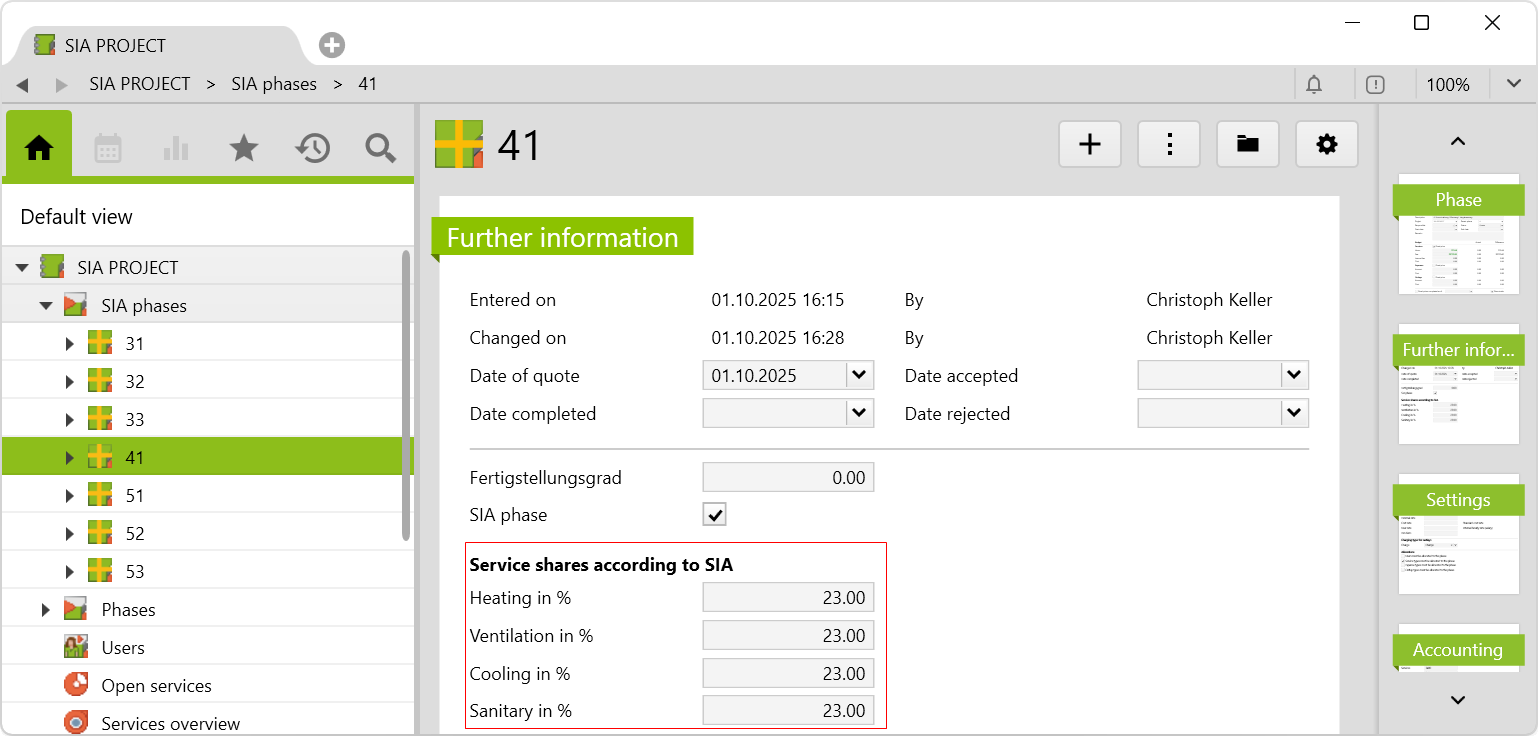Click the folder button in header
The height and width of the screenshot is (736, 1538).
click(1247, 145)
